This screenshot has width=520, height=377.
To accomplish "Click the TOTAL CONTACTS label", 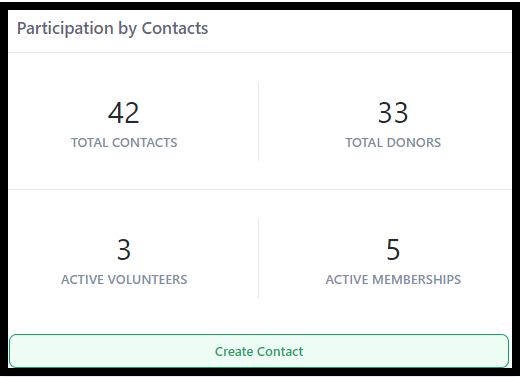I will point(124,143).
